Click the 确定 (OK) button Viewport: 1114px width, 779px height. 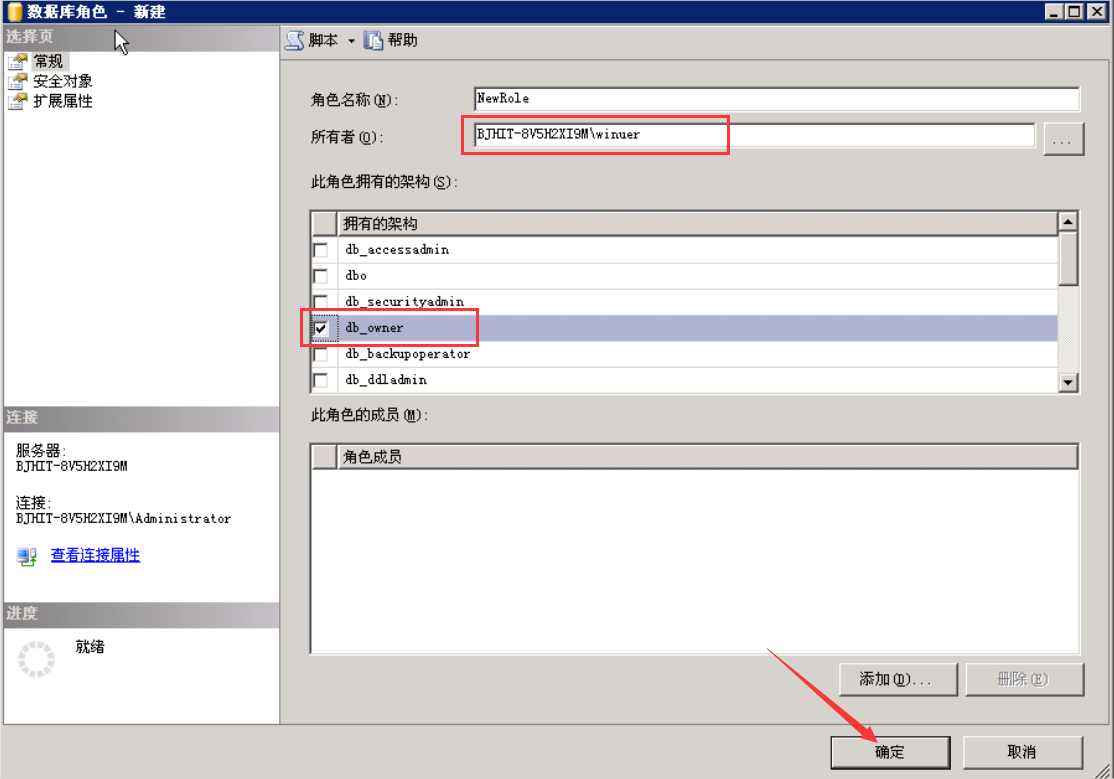point(890,752)
